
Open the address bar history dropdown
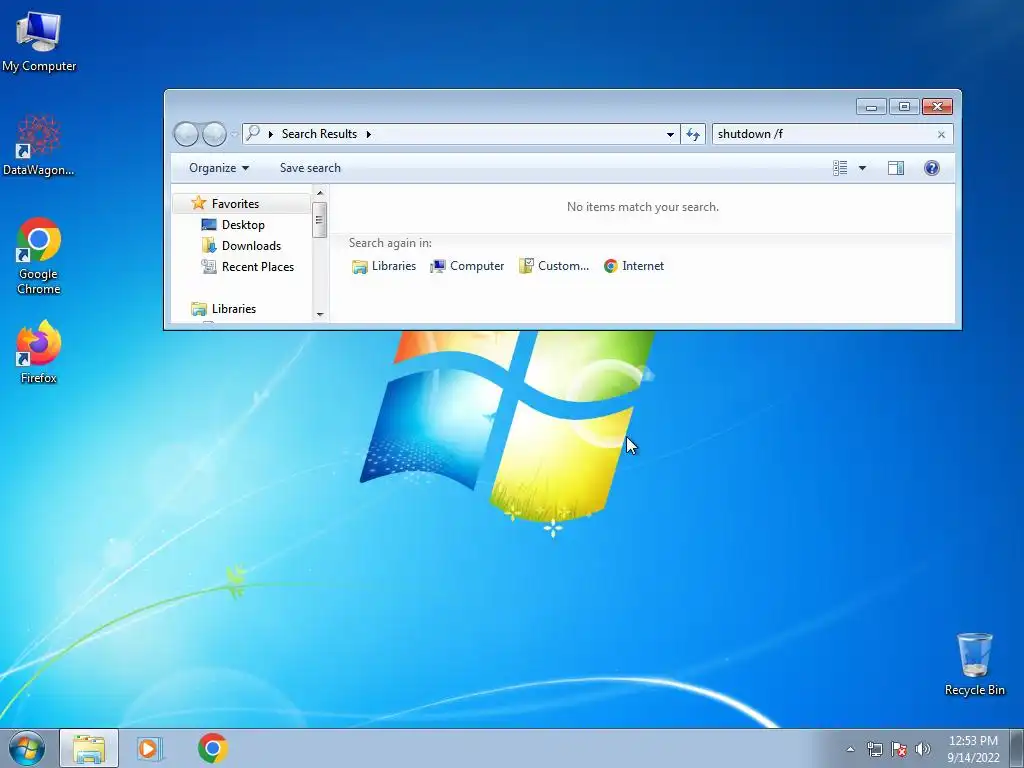pos(670,134)
